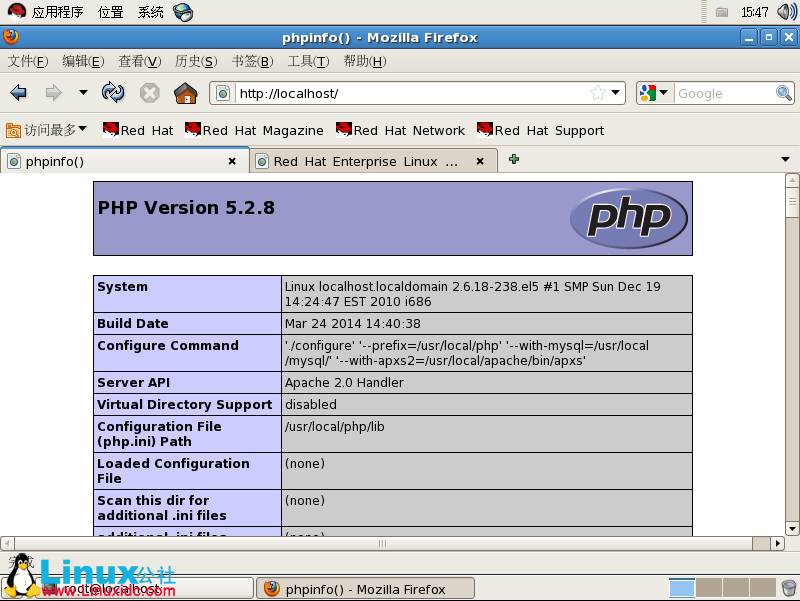Viewport: 800px width, 601px height.
Task: Open the back/forward history dropdown arrow
Action: point(83,93)
